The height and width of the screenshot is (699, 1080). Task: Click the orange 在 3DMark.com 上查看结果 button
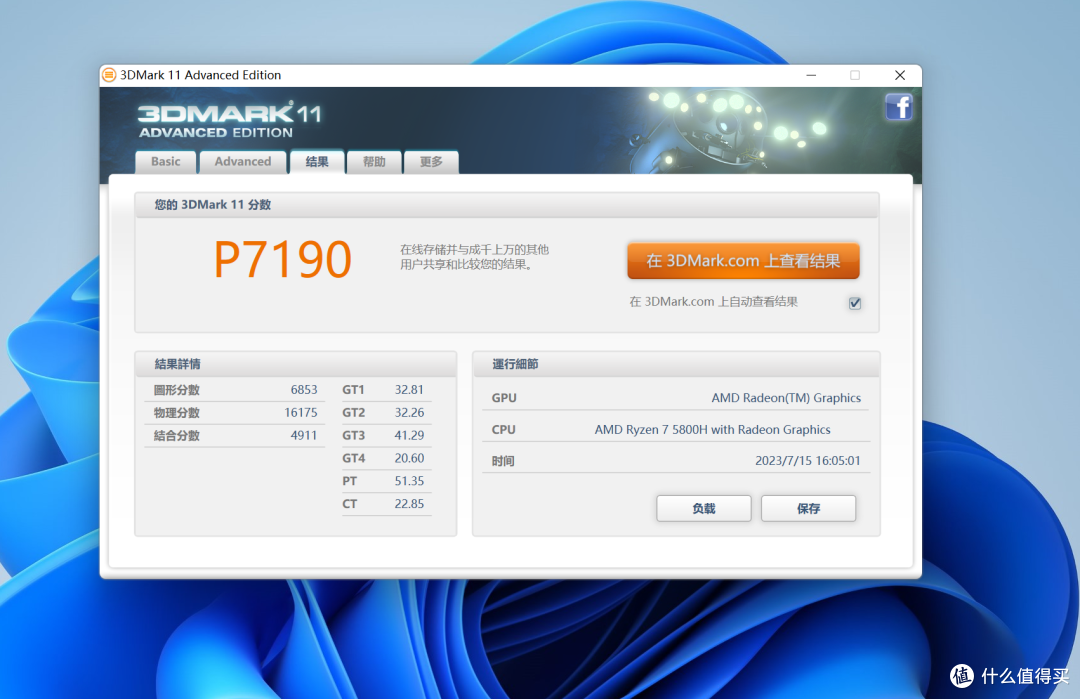pos(743,261)
